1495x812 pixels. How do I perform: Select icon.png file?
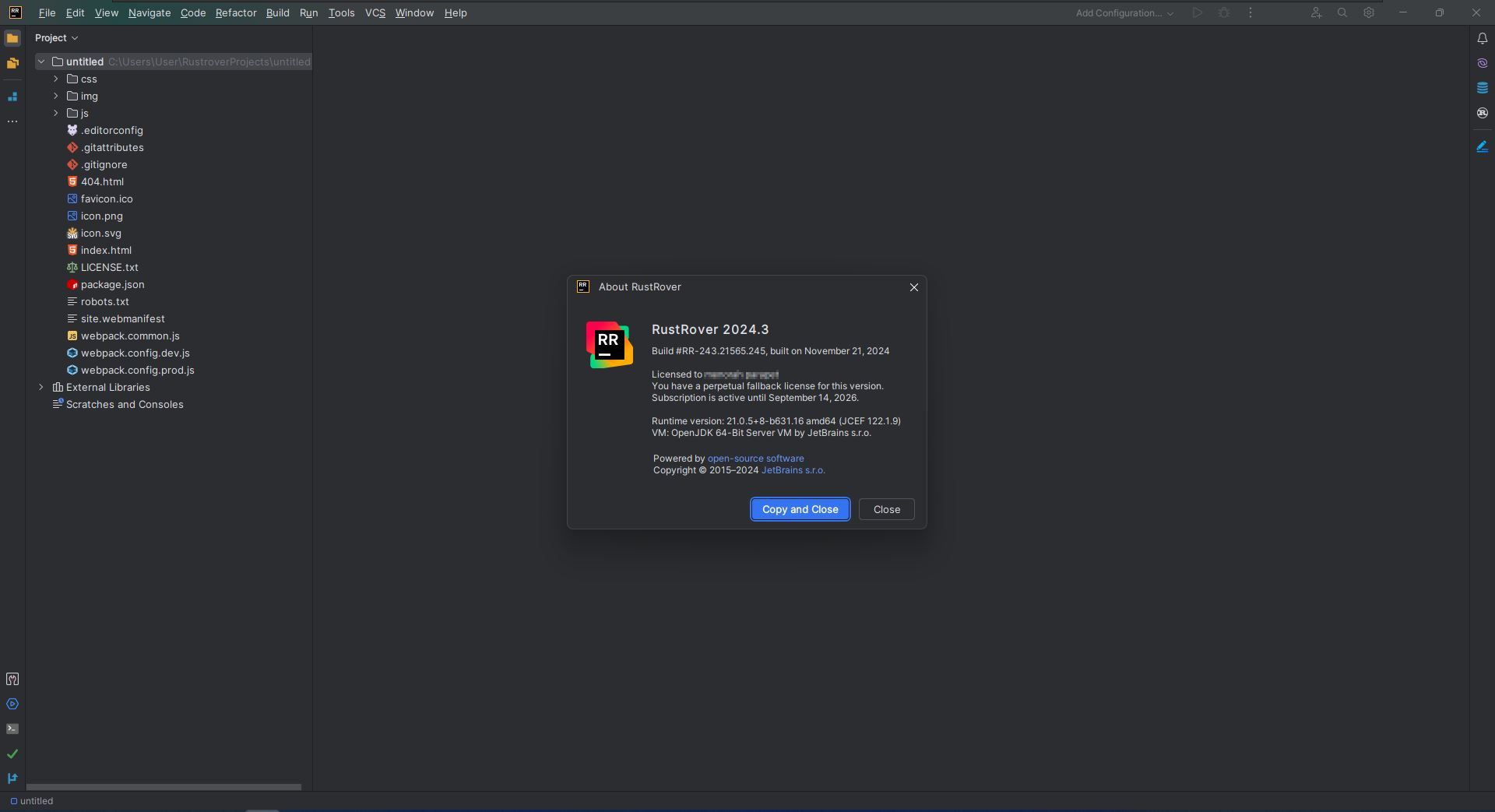(x=102, y=216)
